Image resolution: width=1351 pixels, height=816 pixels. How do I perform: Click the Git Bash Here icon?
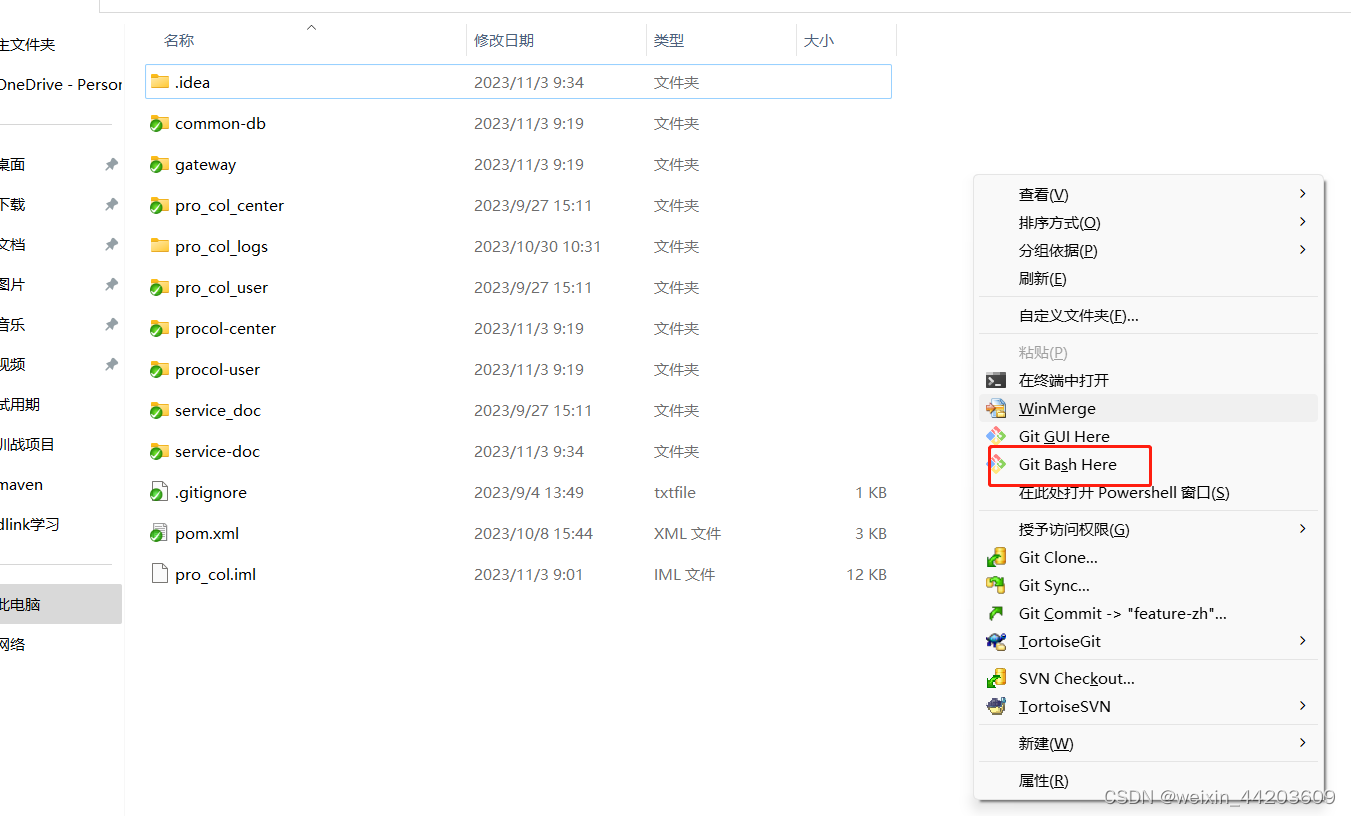pos(997,465)
